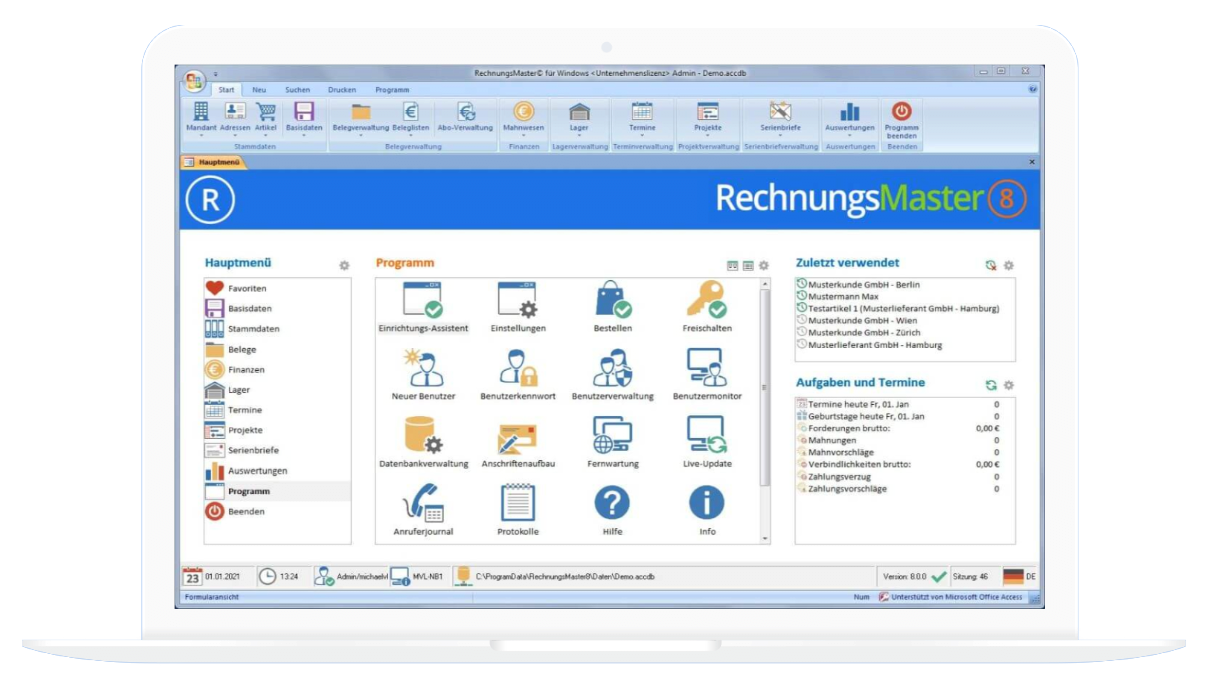This screenshot has width=1211, height=686.
Task: Switch to the Neu ribbon tab
Action: (x=259, y=89)
